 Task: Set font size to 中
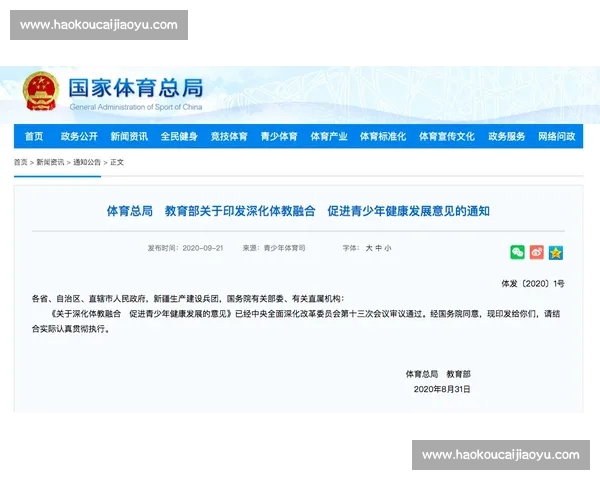click(x=378, y=248)
